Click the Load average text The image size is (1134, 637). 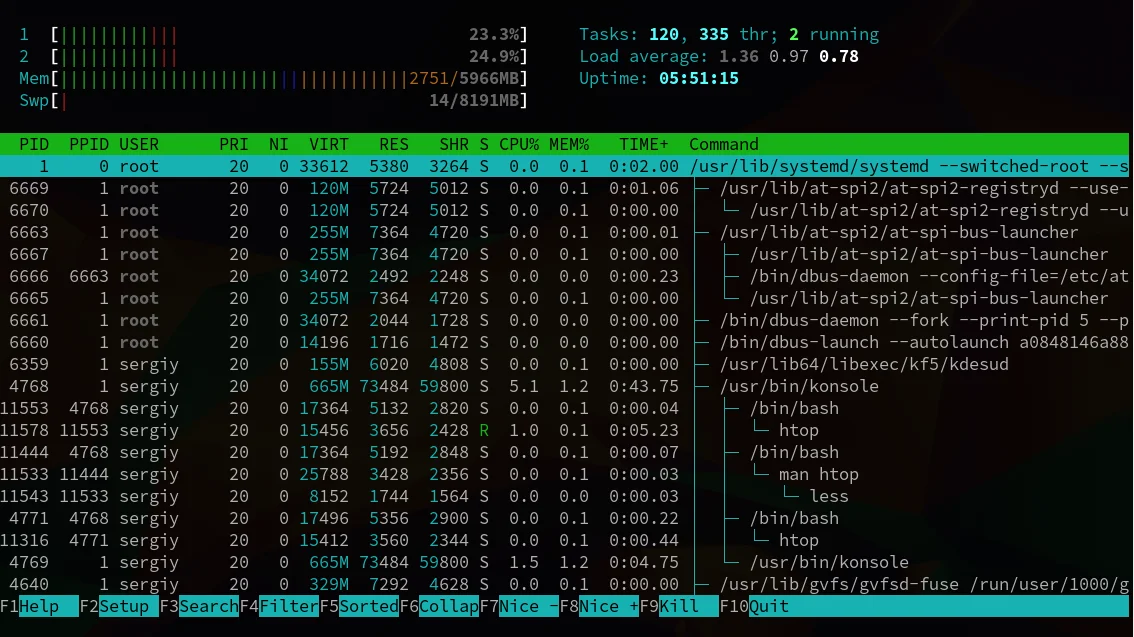(x=719, y=56)
